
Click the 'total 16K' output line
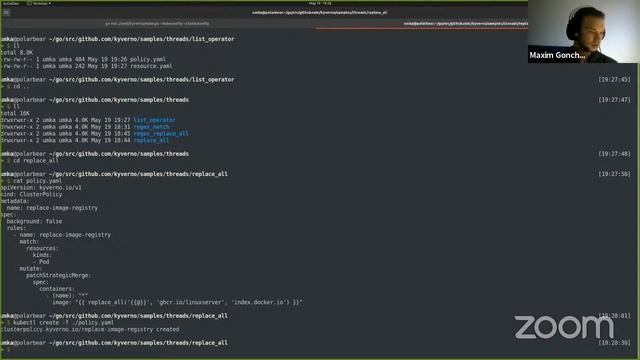coord(15,113)
